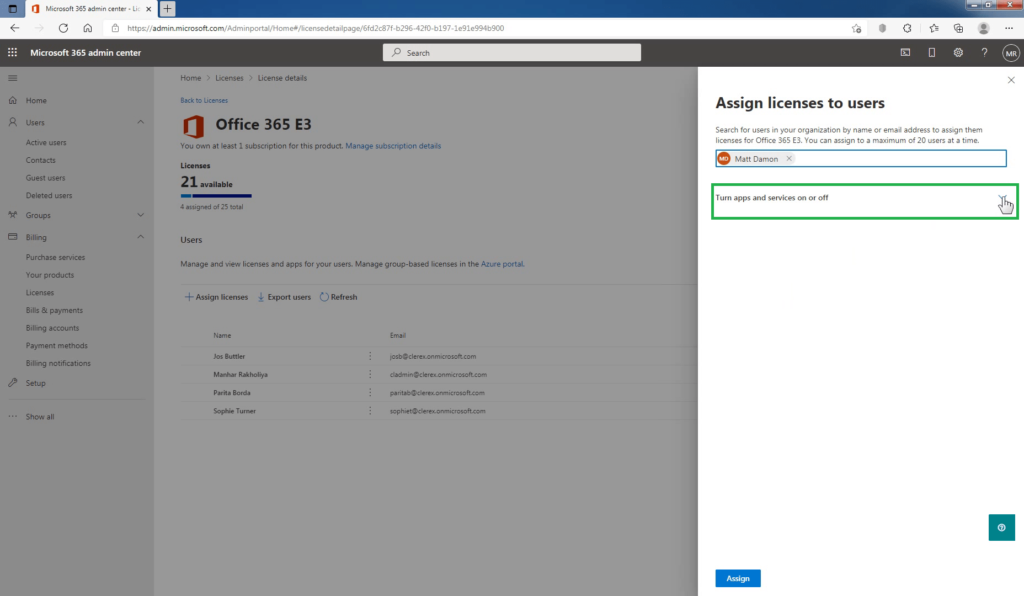Open the browser extensions icon
This screenshot has width=1024, height=596.
(907, 28)
